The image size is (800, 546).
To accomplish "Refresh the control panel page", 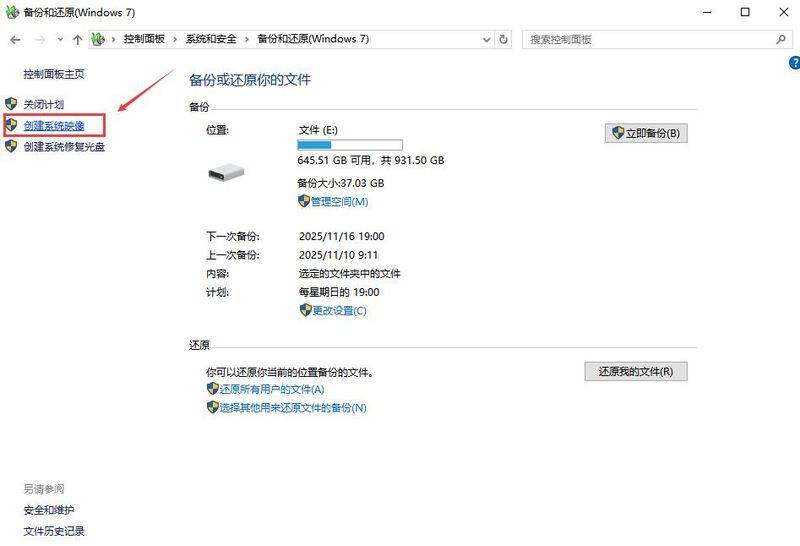I will 504,39.
